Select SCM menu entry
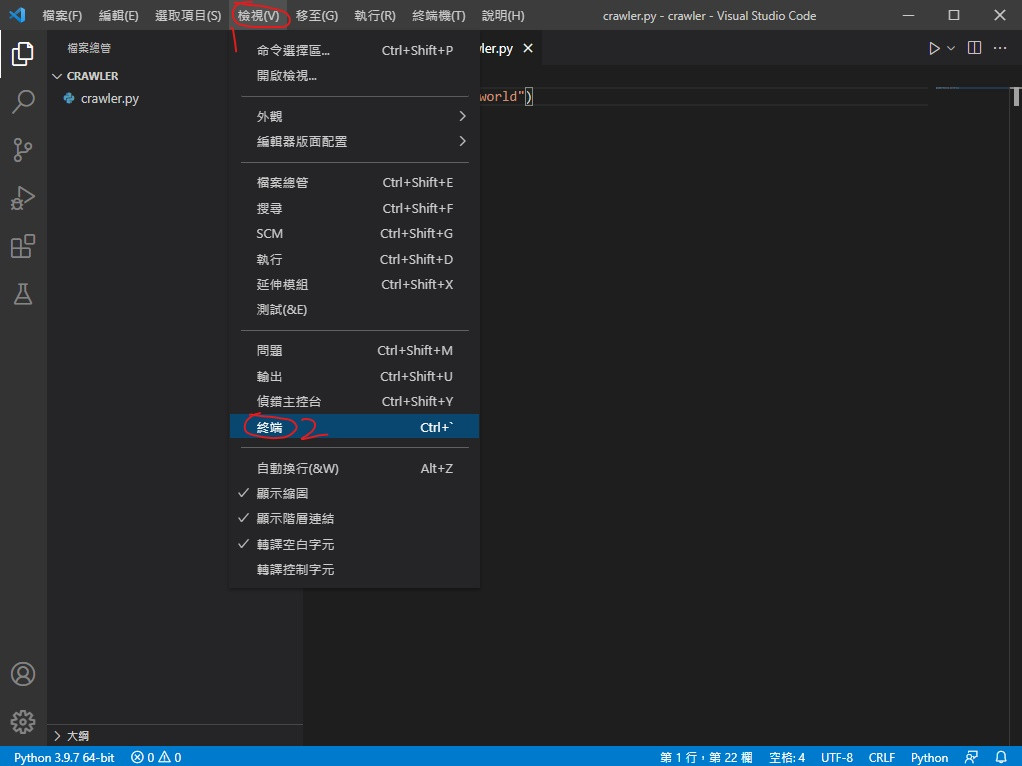 click(355, 233)
